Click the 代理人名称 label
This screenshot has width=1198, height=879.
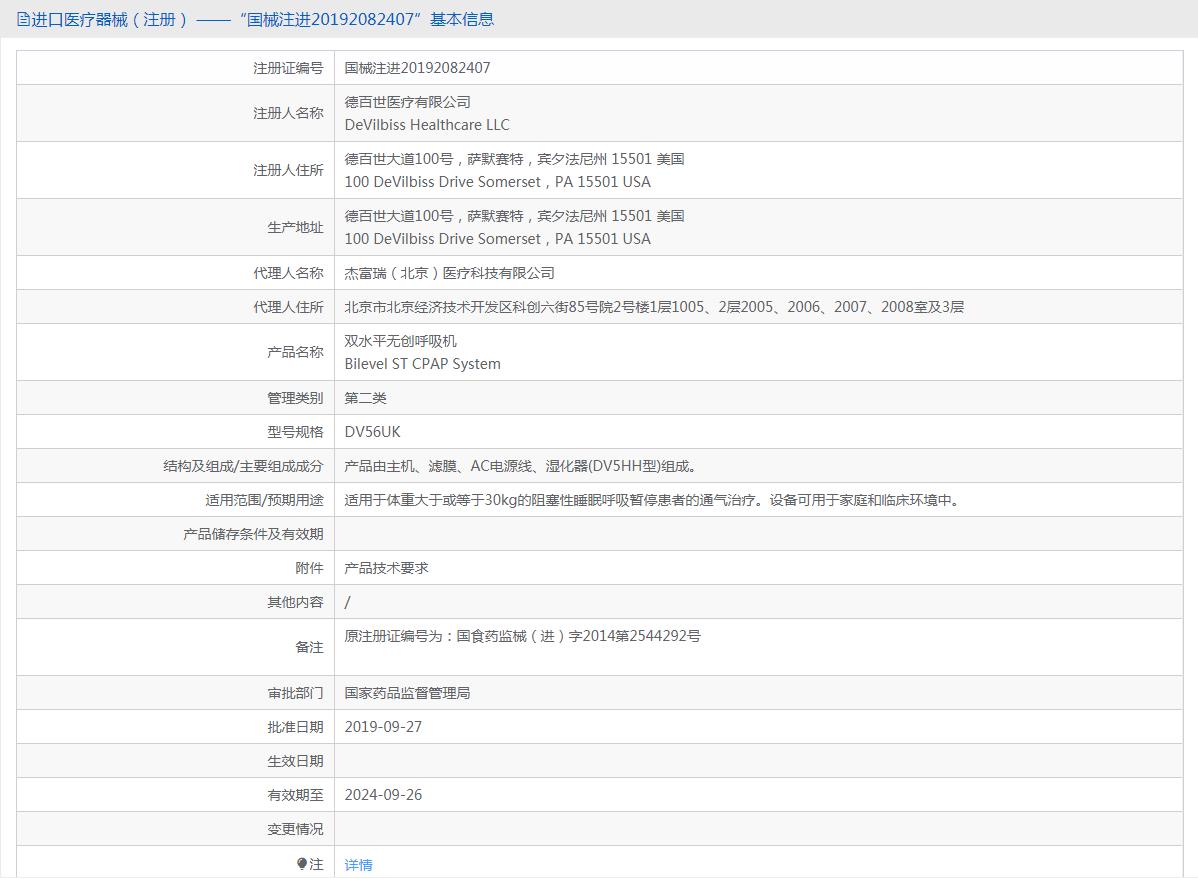point(288,273)
